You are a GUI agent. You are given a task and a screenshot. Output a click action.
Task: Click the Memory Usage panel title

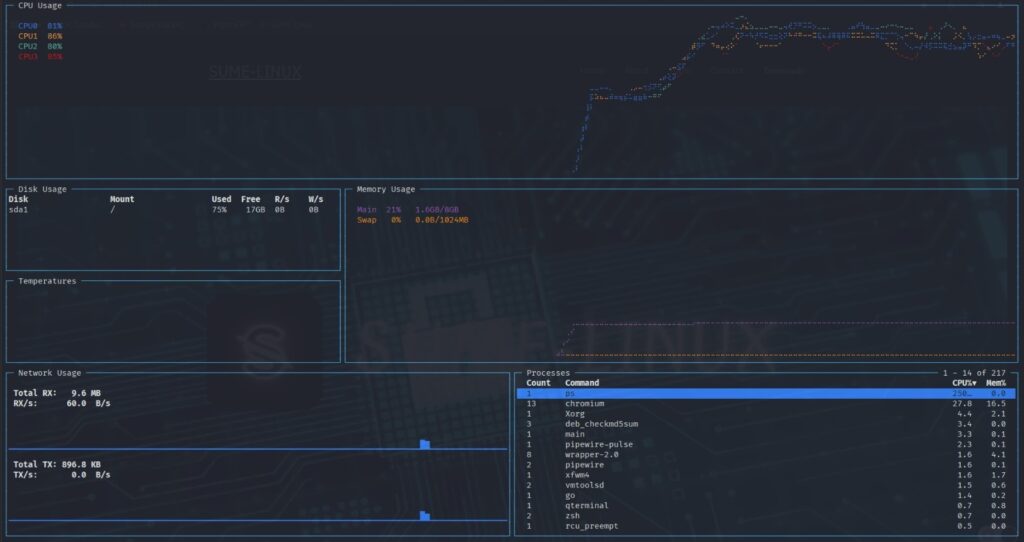pos(386,189)
